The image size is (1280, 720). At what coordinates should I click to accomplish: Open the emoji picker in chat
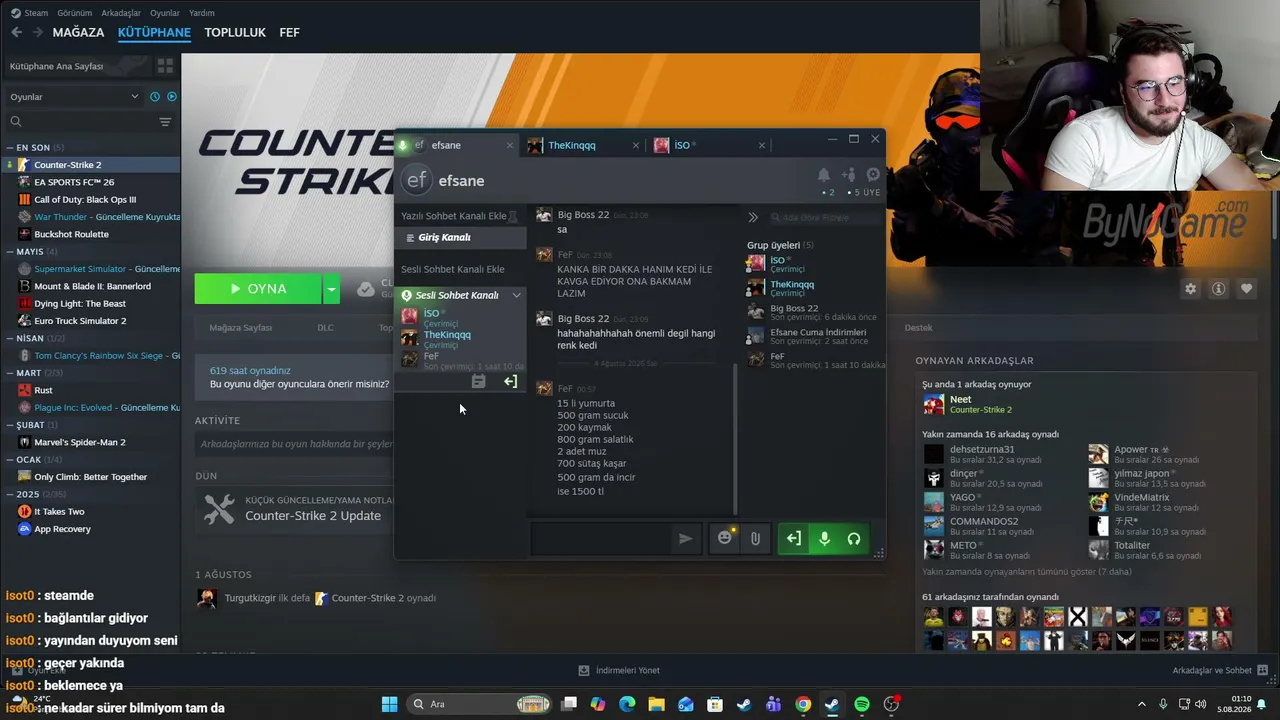click(x=725, y=538)
